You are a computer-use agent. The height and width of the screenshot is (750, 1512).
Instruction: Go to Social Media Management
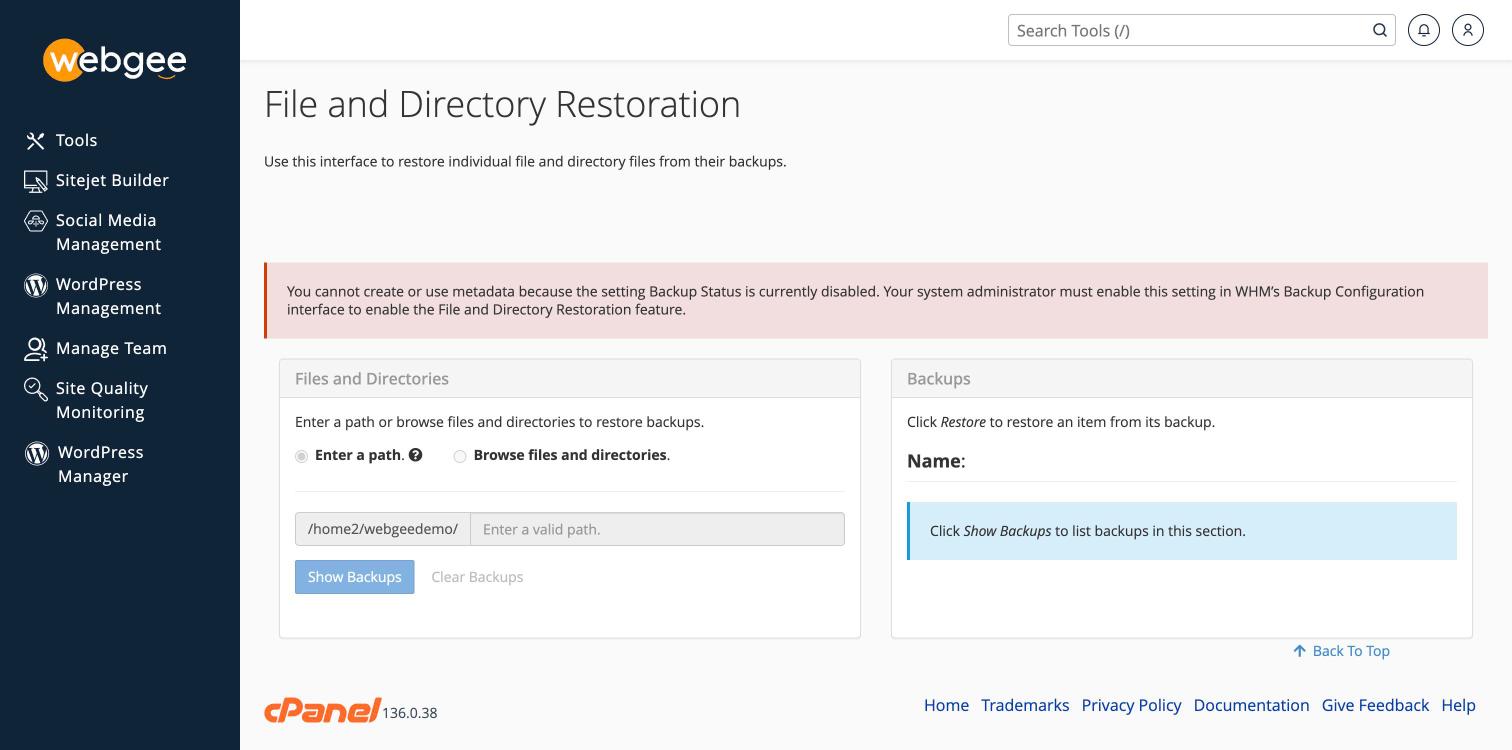tap(108, 233)
